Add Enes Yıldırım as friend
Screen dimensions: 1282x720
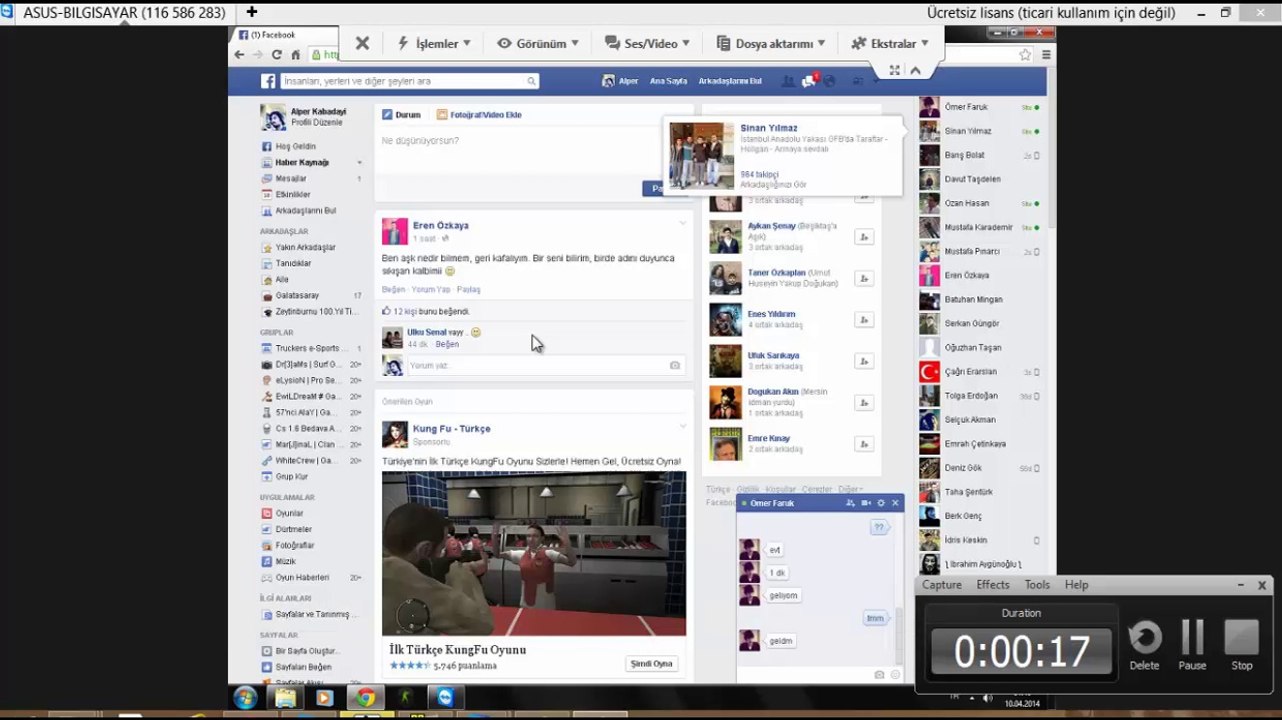pyautogui.click(x=863, y=320)
